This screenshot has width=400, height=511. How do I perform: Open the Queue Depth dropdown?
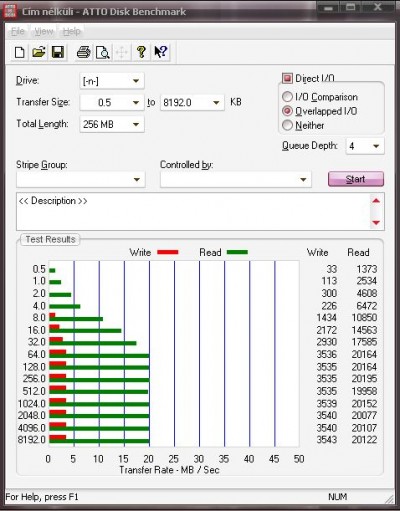(365, 146)
